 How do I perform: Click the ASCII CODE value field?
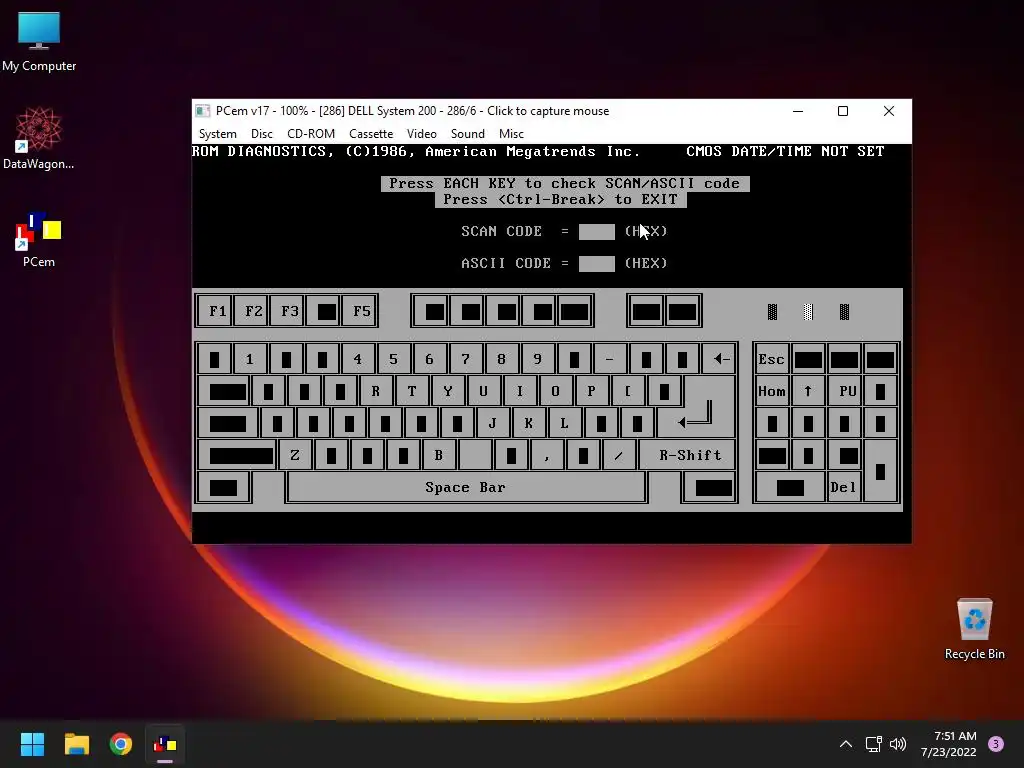point(596,264)
